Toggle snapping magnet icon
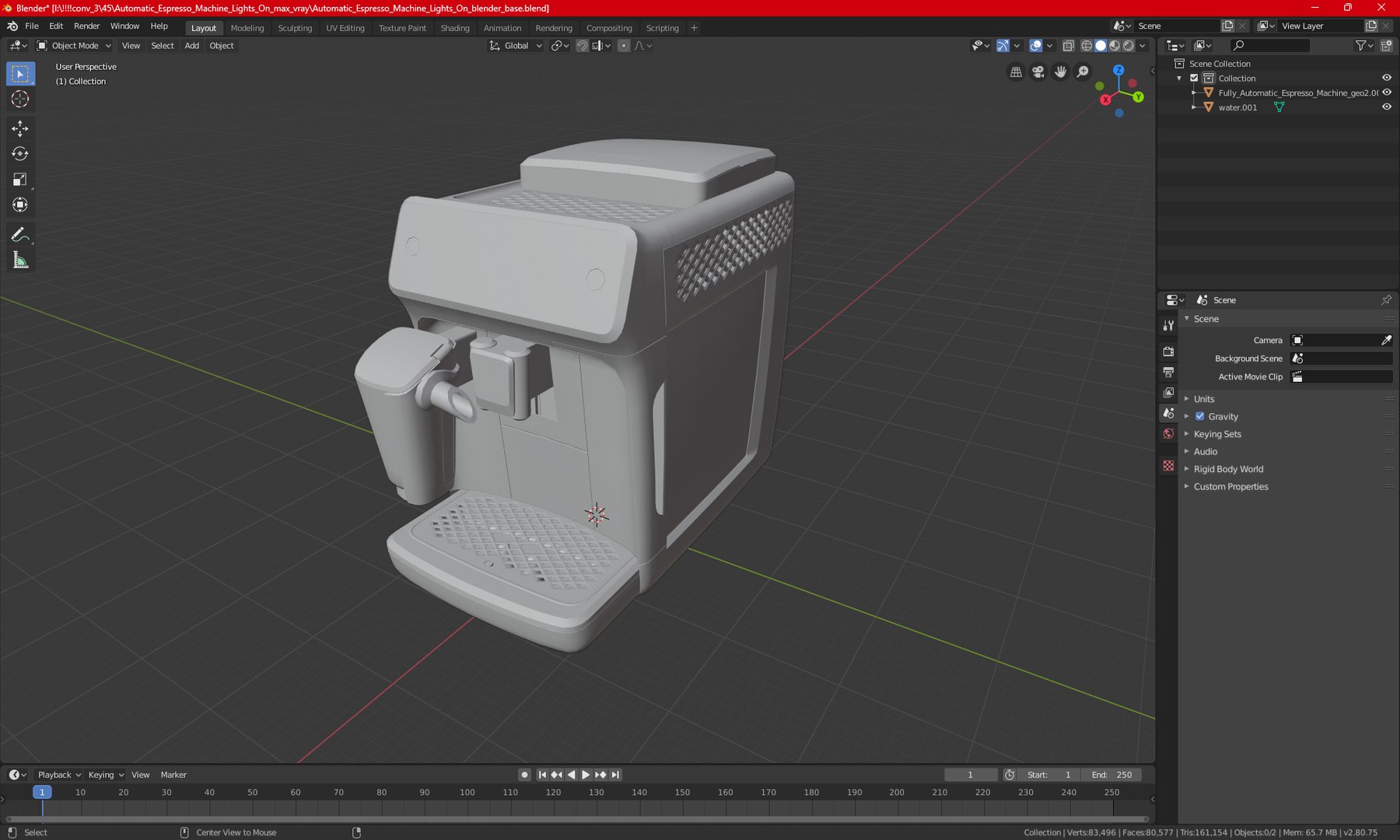 pyautogui.click(x=582, y=46)
